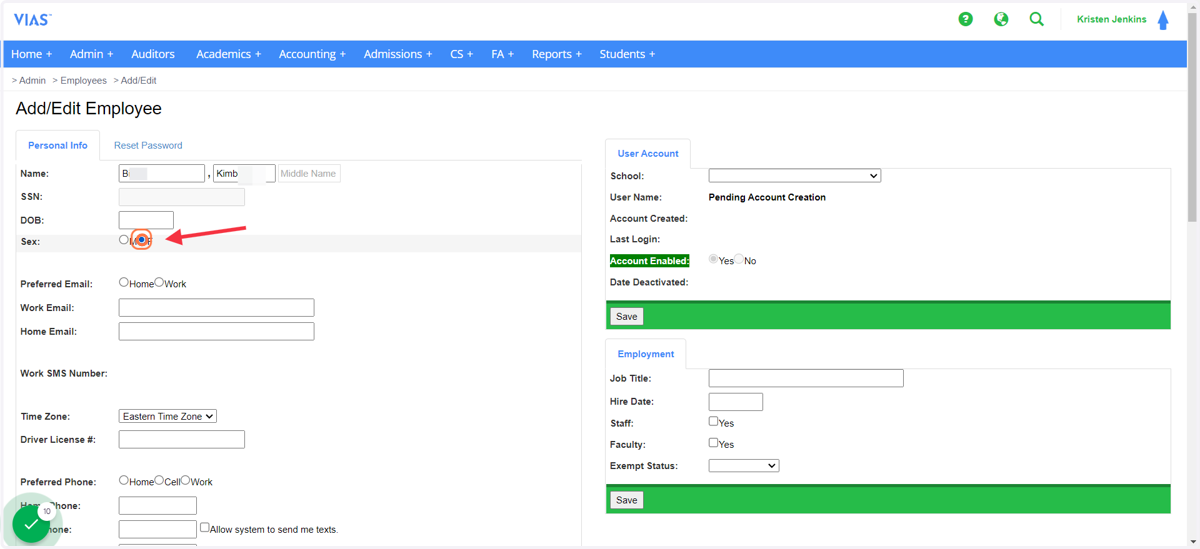Expand the Admissions menu
Image resolution: width=1200 pixels, height=549 pixels.
tap(398, 54)
